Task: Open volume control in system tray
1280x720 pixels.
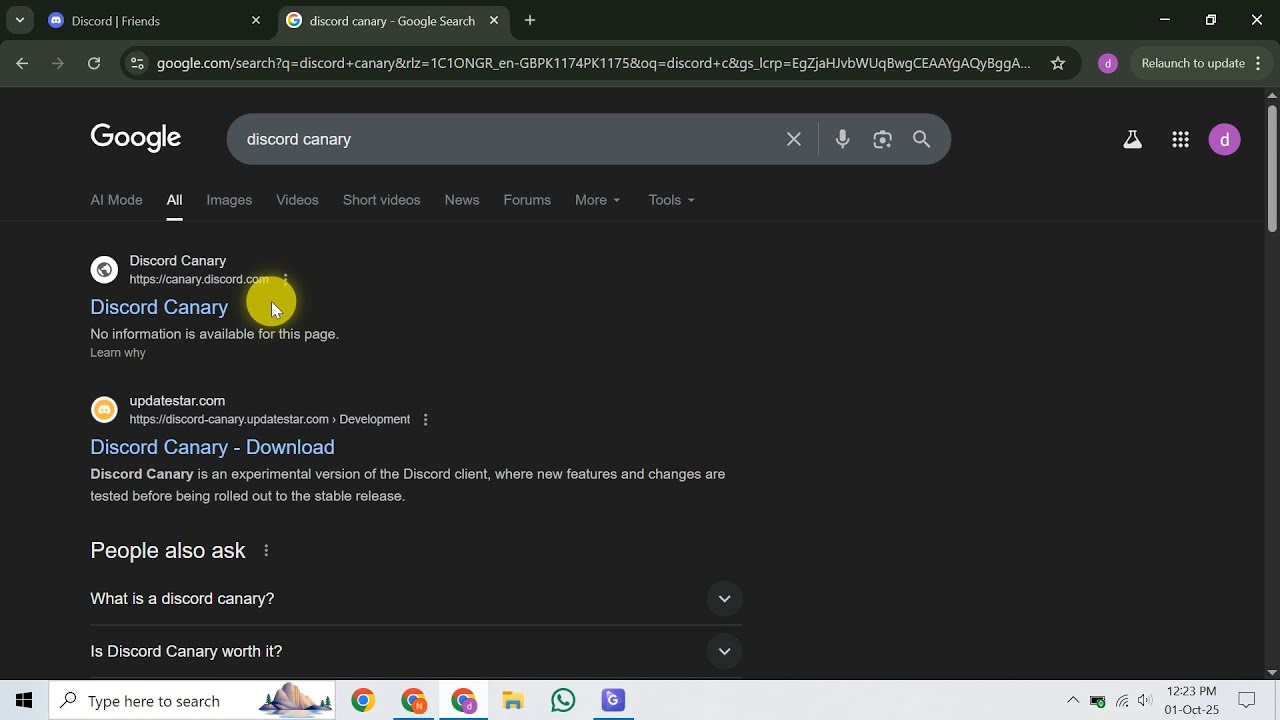Action: point(1145,700)
